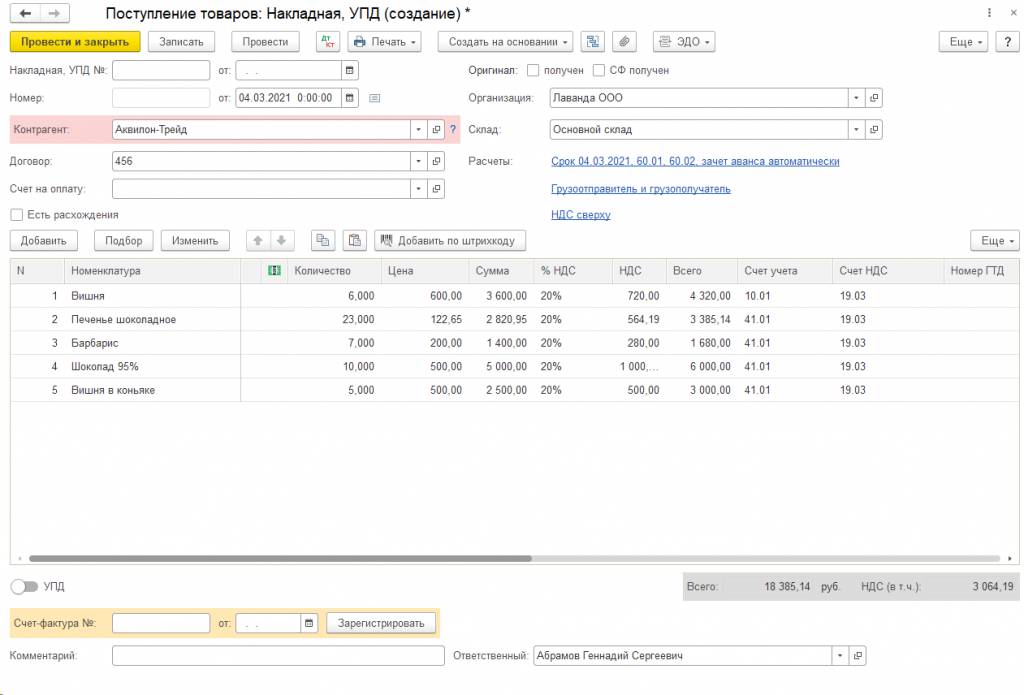Click the Подбор button
This screenshot has height=695, width=1024.
coord(123,241)
